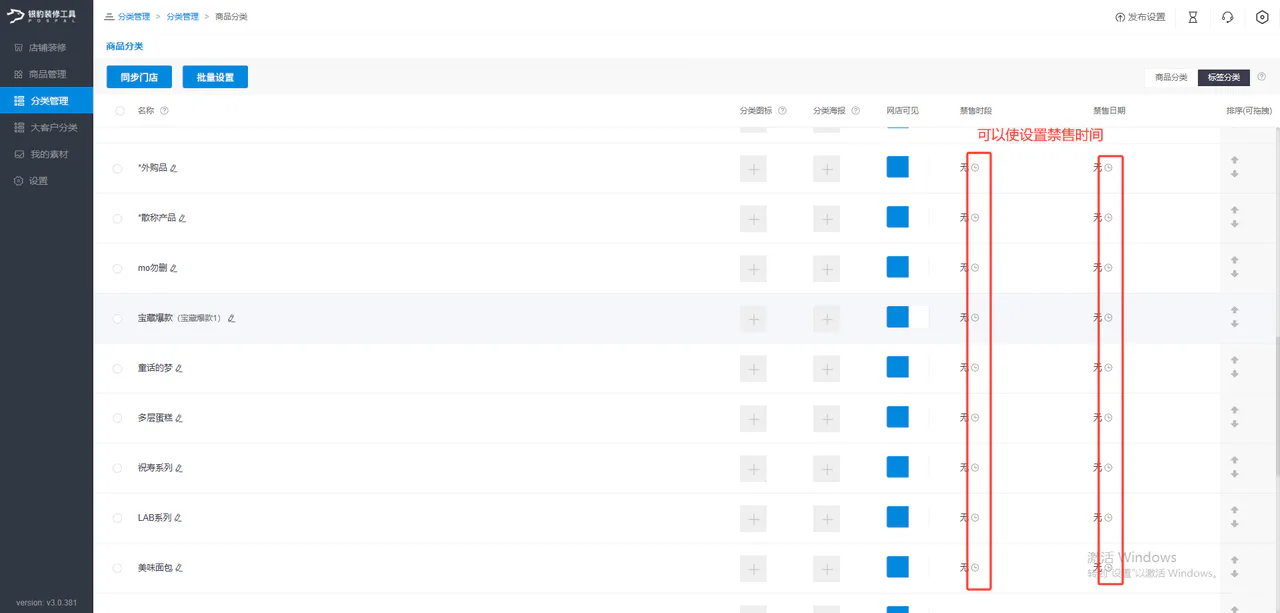Collapse sidebar with the breadcrumb menu icon
This screenshot has width=1280, height=613.
tap(109, 17)
